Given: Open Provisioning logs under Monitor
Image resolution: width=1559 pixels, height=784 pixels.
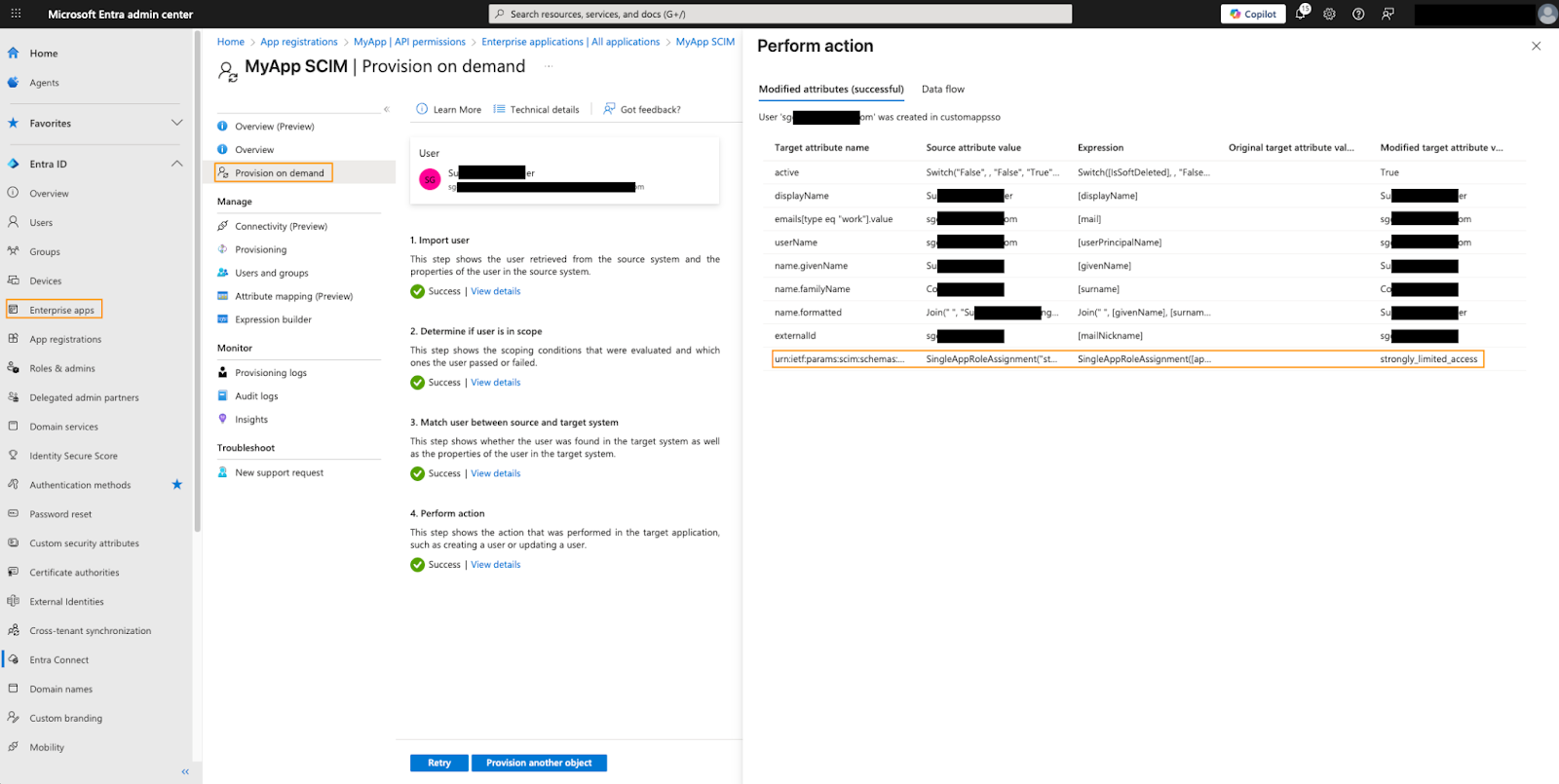Looking at the screenshot, I should (270, 373).
